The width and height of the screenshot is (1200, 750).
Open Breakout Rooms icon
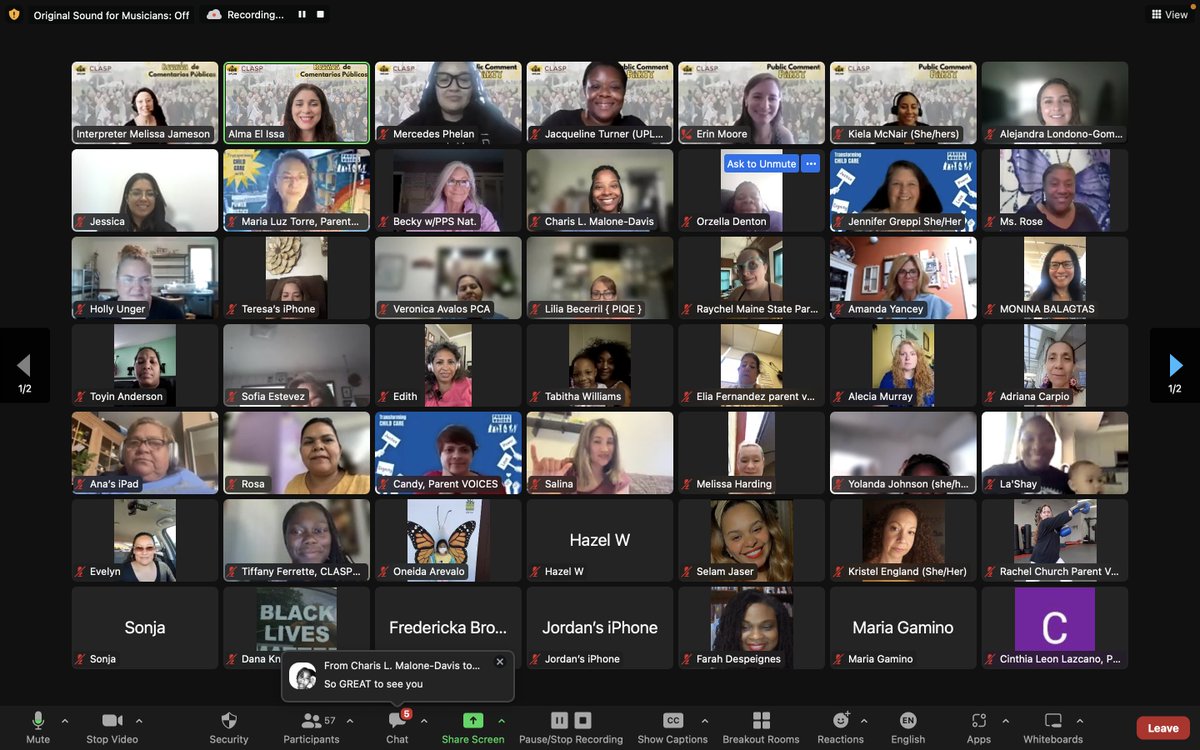[760, 720]
